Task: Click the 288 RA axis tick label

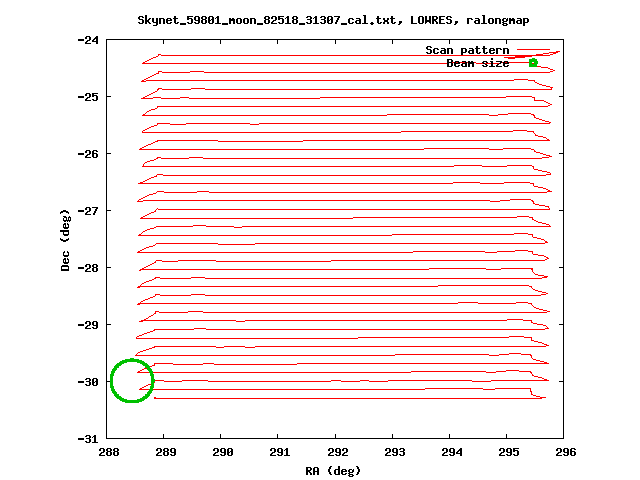Action: (x=109, y=452)
